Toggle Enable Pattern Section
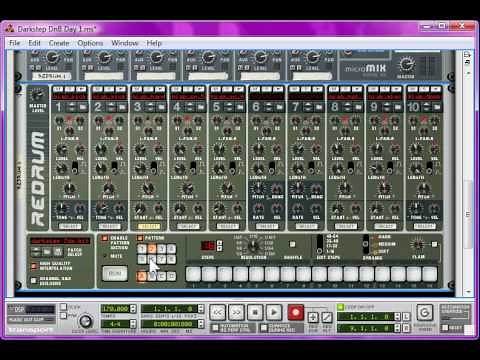This screenshot has width=480, height=360. pos(105,238)
